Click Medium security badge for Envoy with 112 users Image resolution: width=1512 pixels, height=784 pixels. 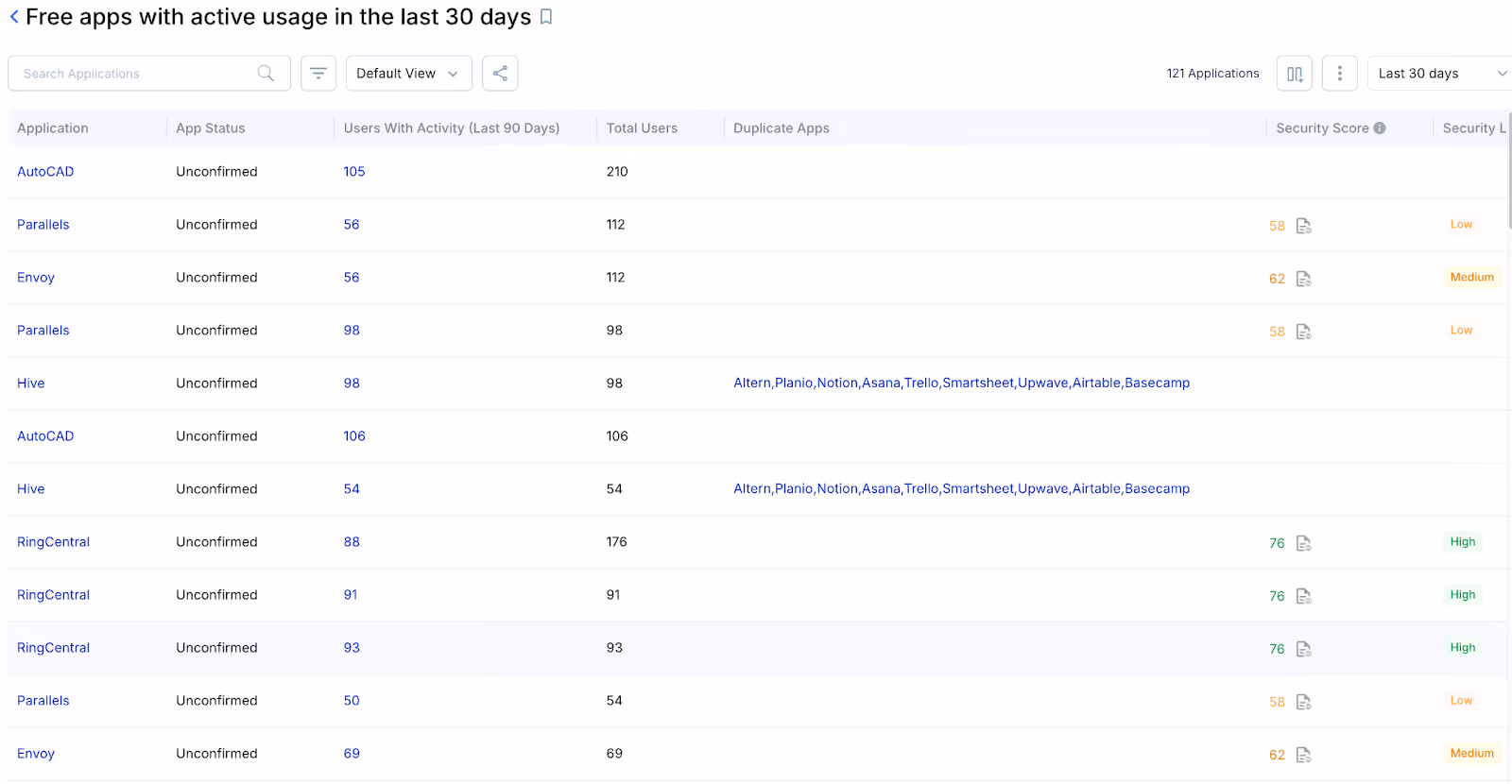pos(1472,278)
